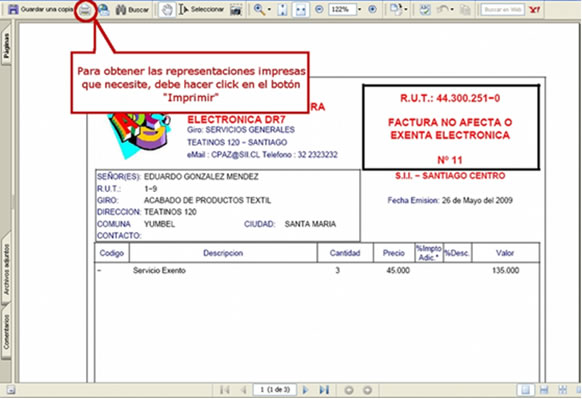The width and height of the screenshot is (582, 399).
Task: Click the text 'S.I.I. – SANTIAGO CENTRO'
Action: 450,176
